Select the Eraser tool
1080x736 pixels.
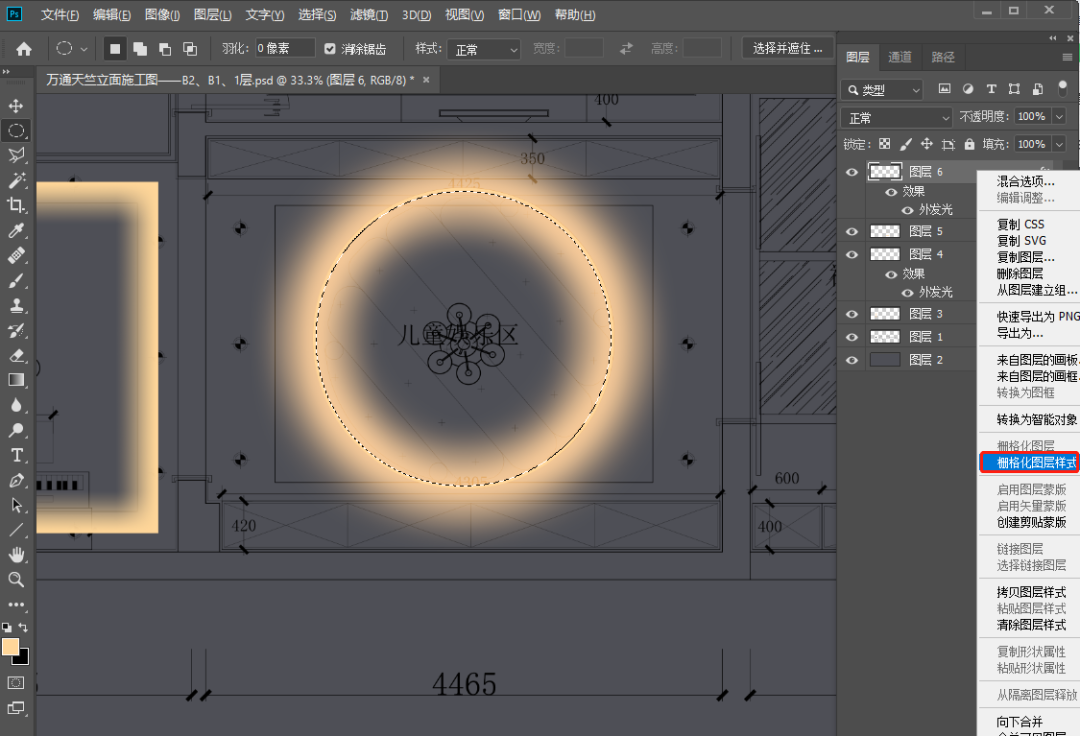[x=16, y=355]
